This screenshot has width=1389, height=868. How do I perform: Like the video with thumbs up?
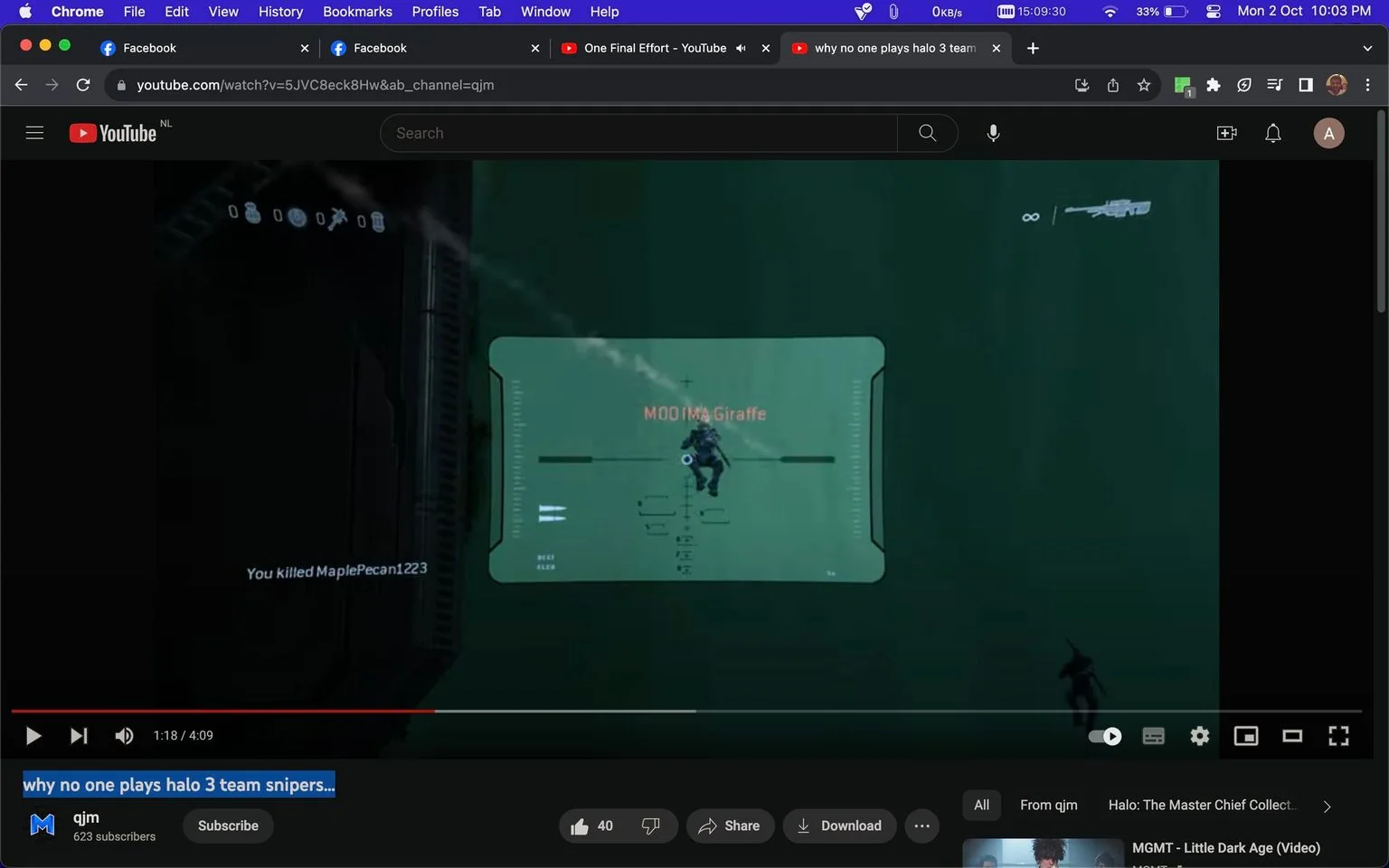click(592, 826)
